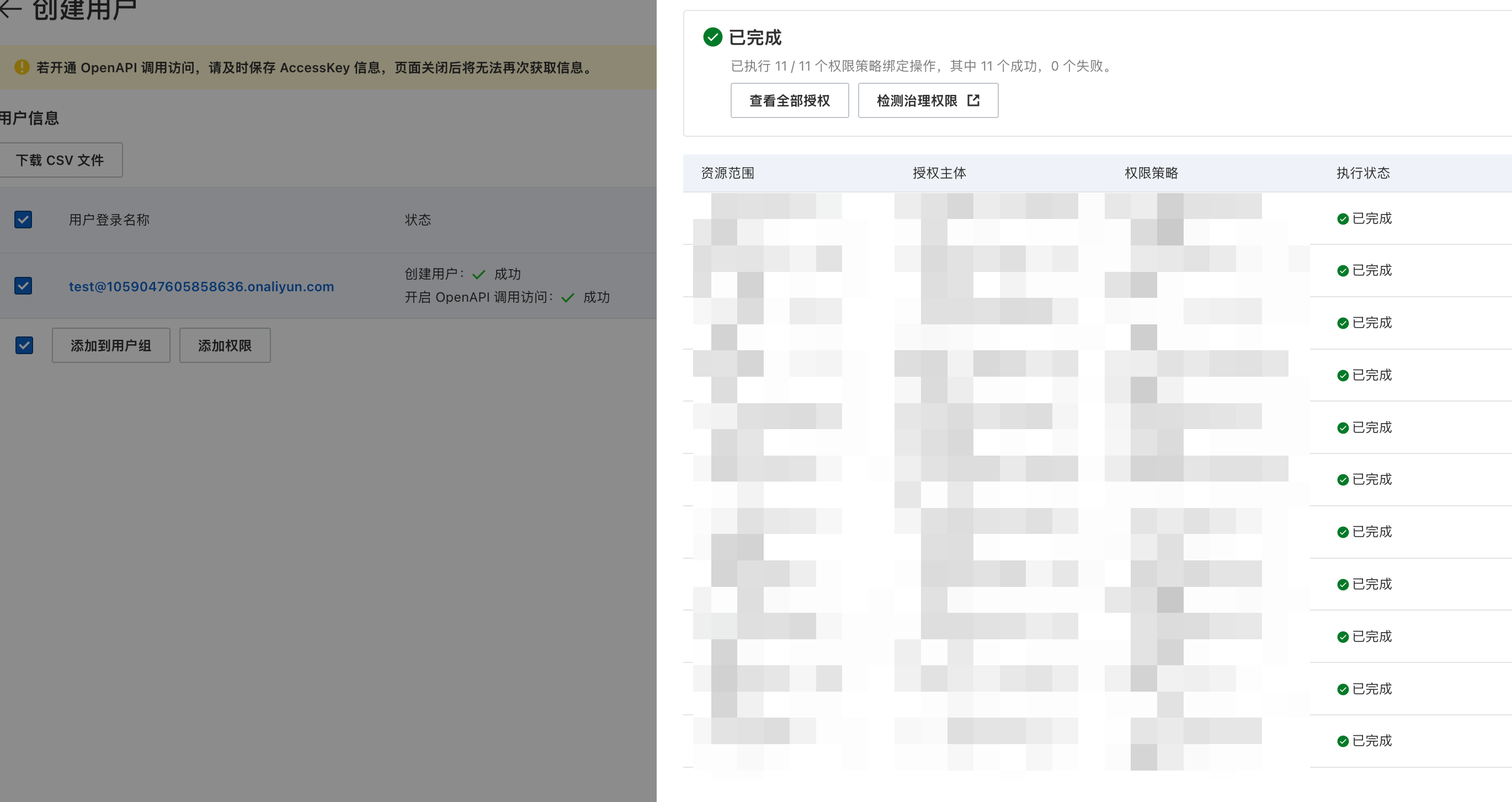This screenshot has height=802, width=1512.
Task: Click the green check next to 创建用户 成功
Action: click(x=478, y=274)
